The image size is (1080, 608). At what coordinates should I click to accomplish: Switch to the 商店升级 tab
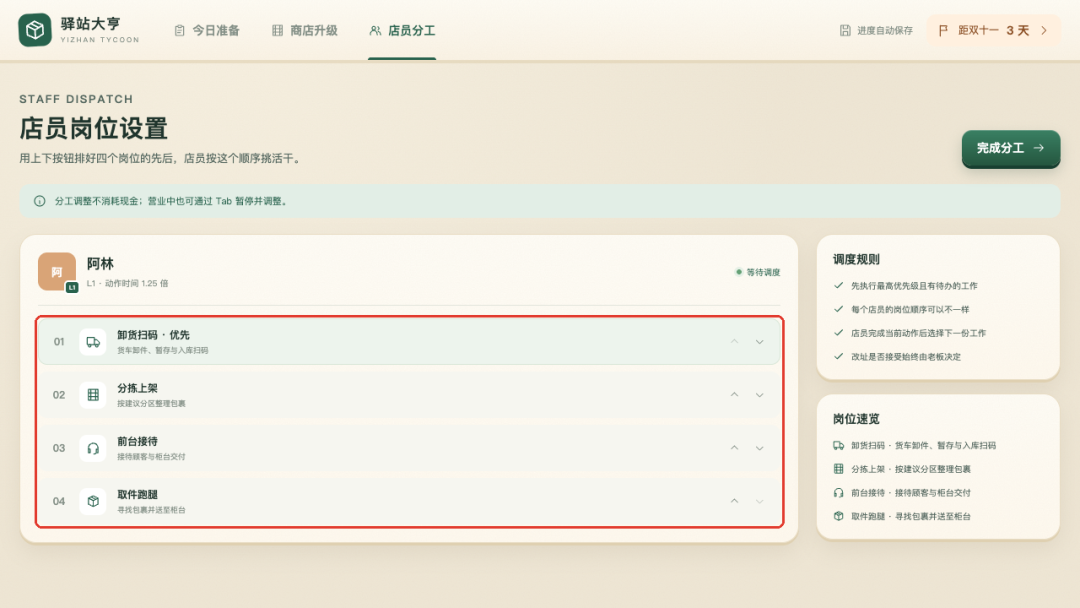(x=305, y=30)
